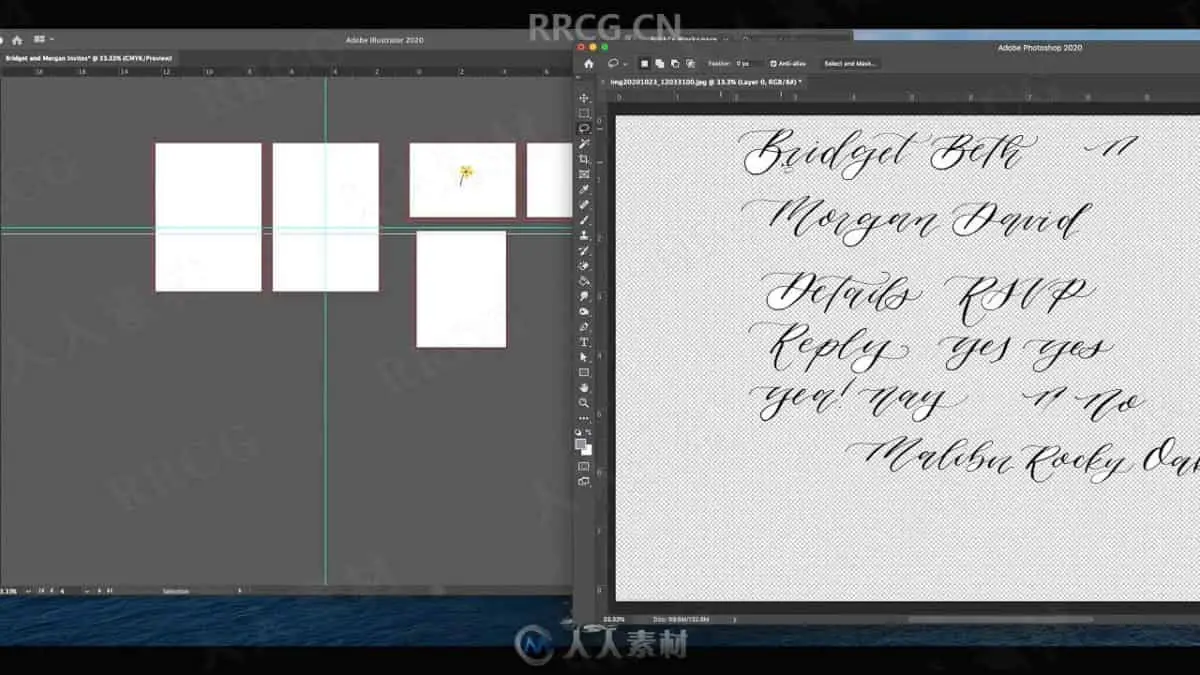Click the Photoshop Home icon

click(x=588, y=63)
